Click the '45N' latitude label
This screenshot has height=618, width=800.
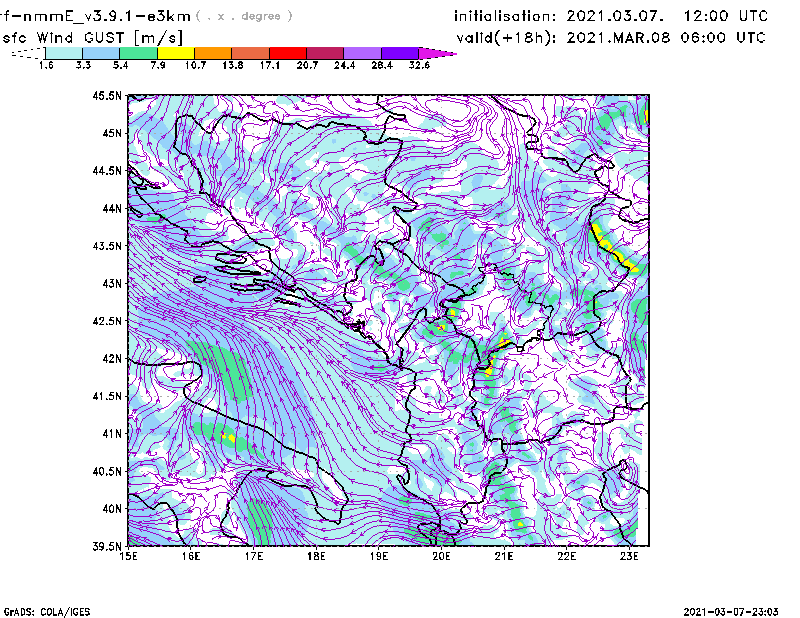tap(112, 133)
